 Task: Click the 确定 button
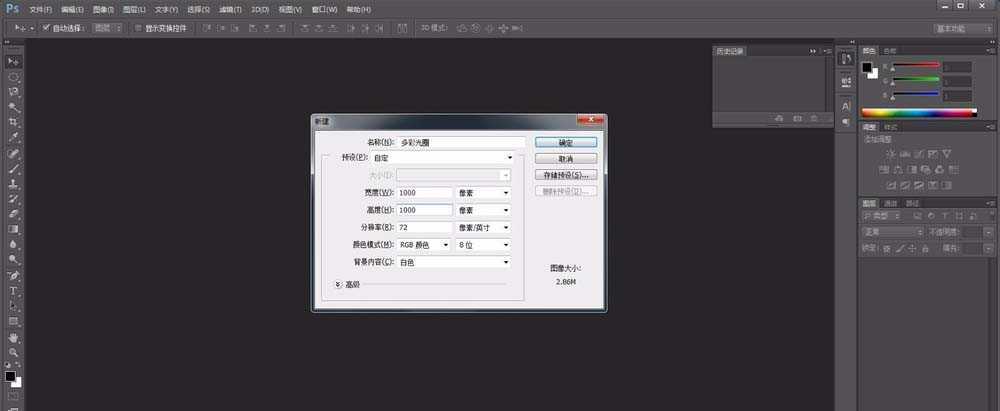(x=565, y=142)
